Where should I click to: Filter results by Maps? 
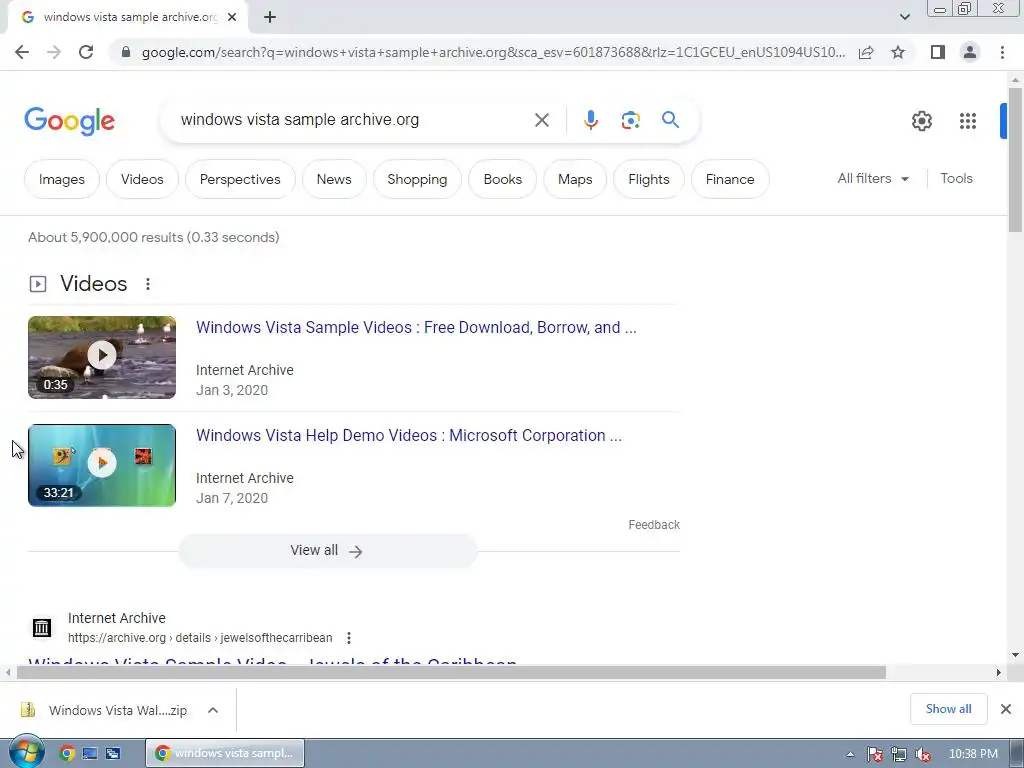(x=575, y=180)
